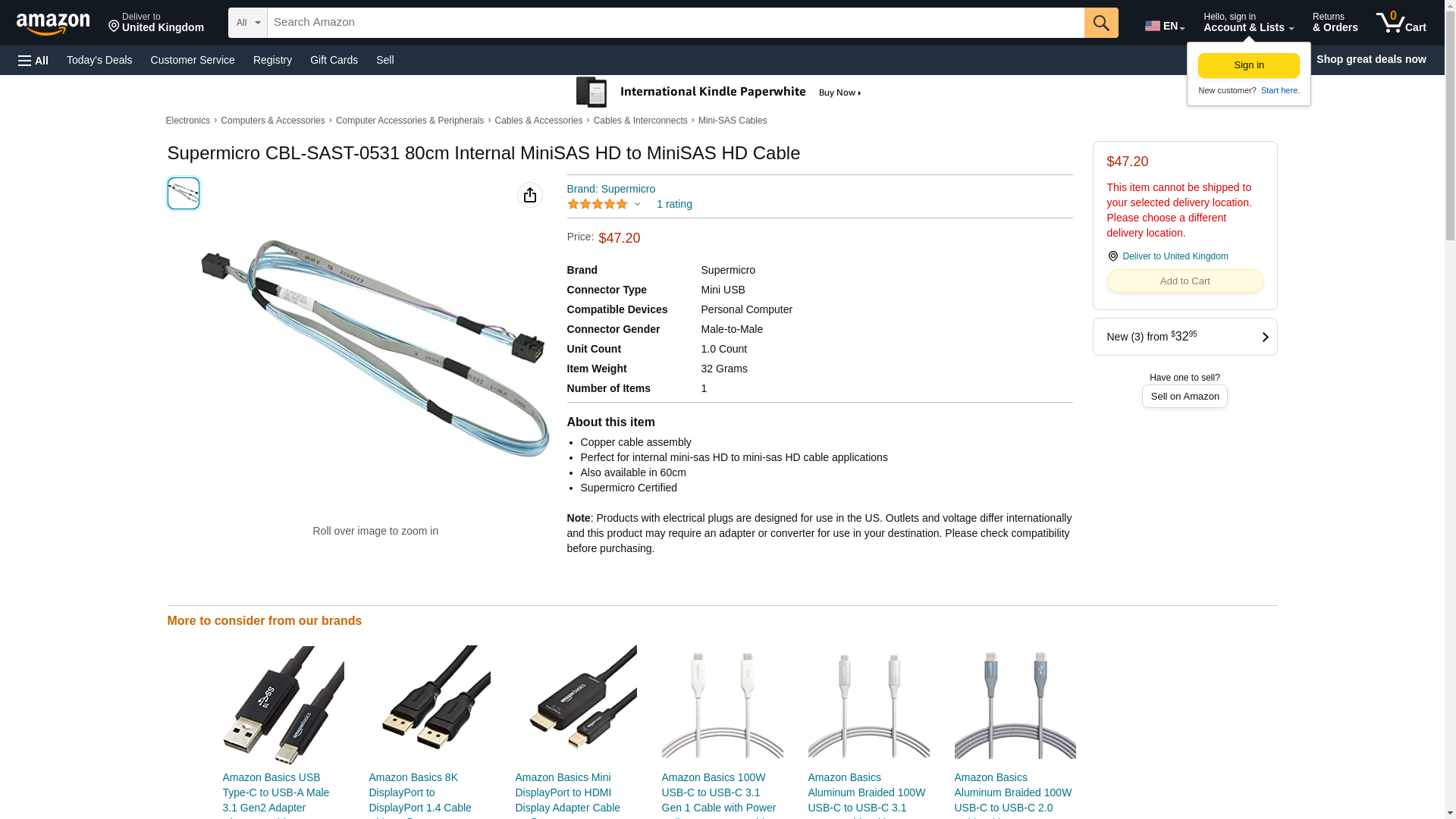Open Gift Cards nav item

pyautogui.click(x=334, y=60)
